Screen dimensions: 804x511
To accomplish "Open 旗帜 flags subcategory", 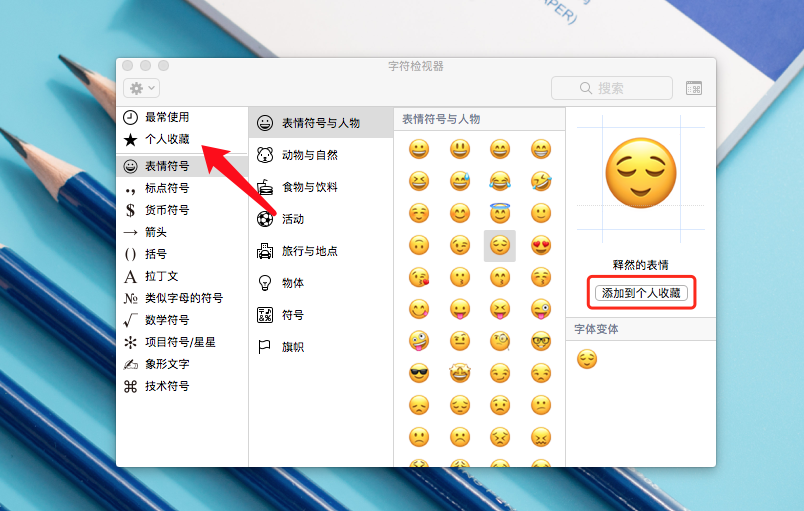I will (x=321, y=347).
